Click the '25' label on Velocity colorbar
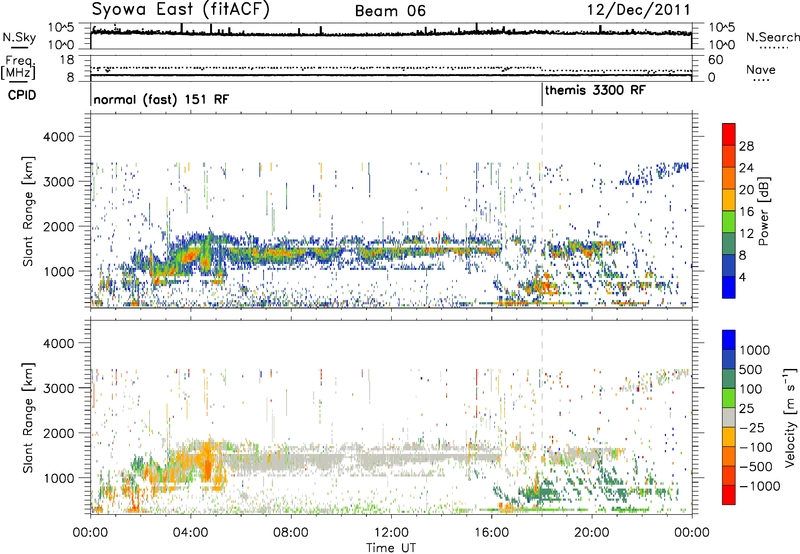 (x=746, y=408)
